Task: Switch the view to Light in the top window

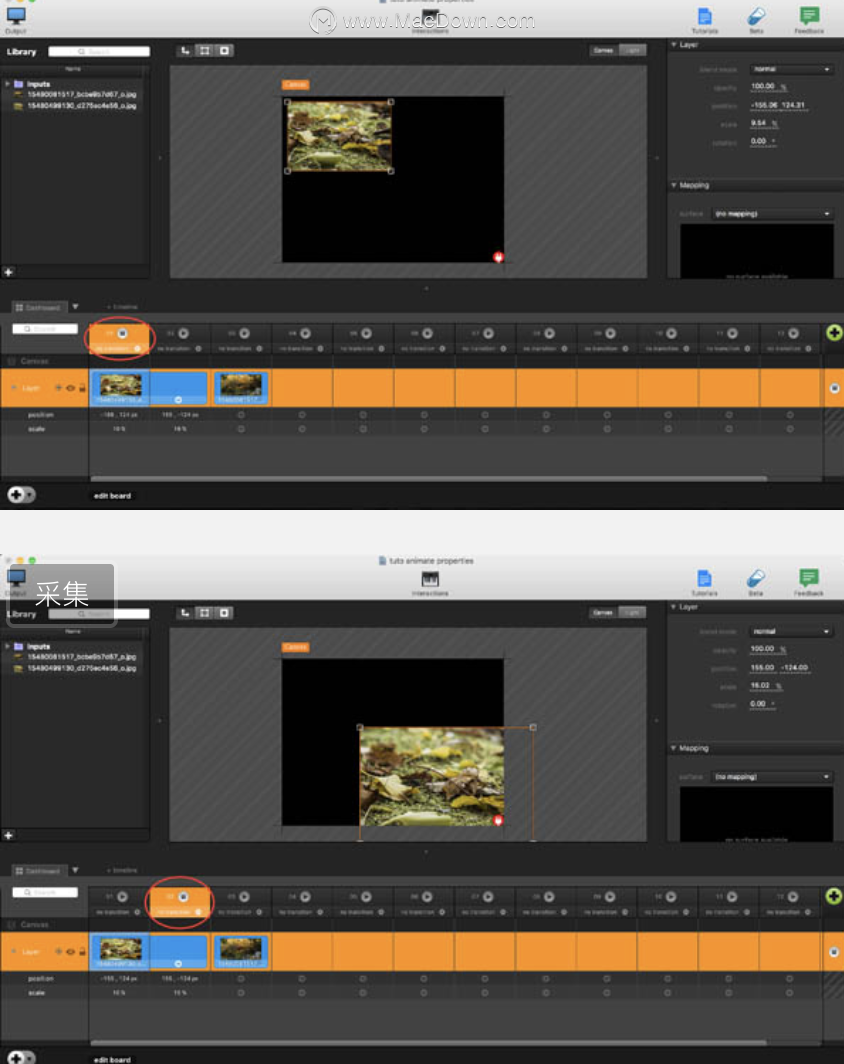Action: 632,50
